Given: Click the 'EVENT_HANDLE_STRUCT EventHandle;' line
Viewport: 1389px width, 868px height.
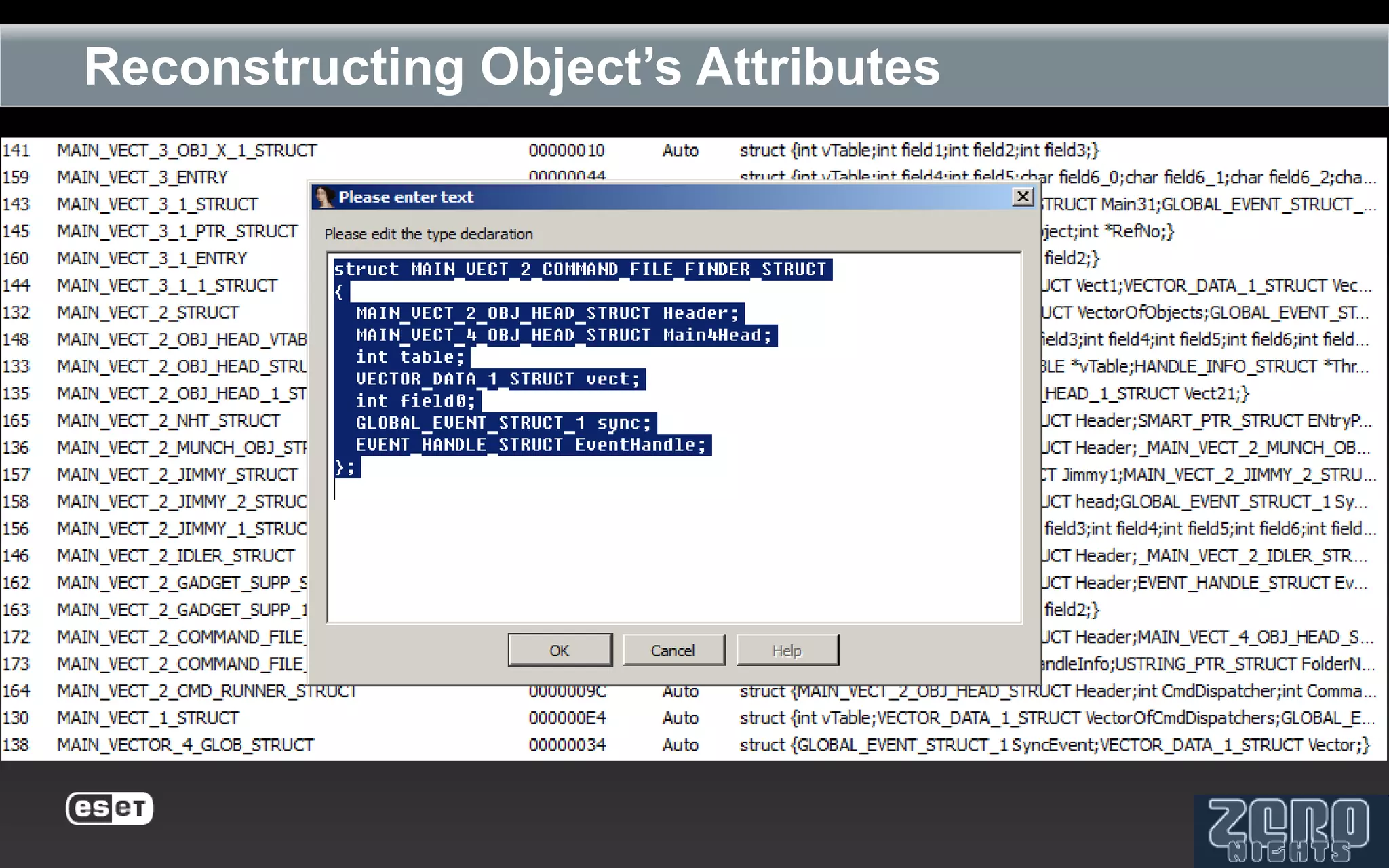Looking at the screenshot, I should tap(531, 445).
